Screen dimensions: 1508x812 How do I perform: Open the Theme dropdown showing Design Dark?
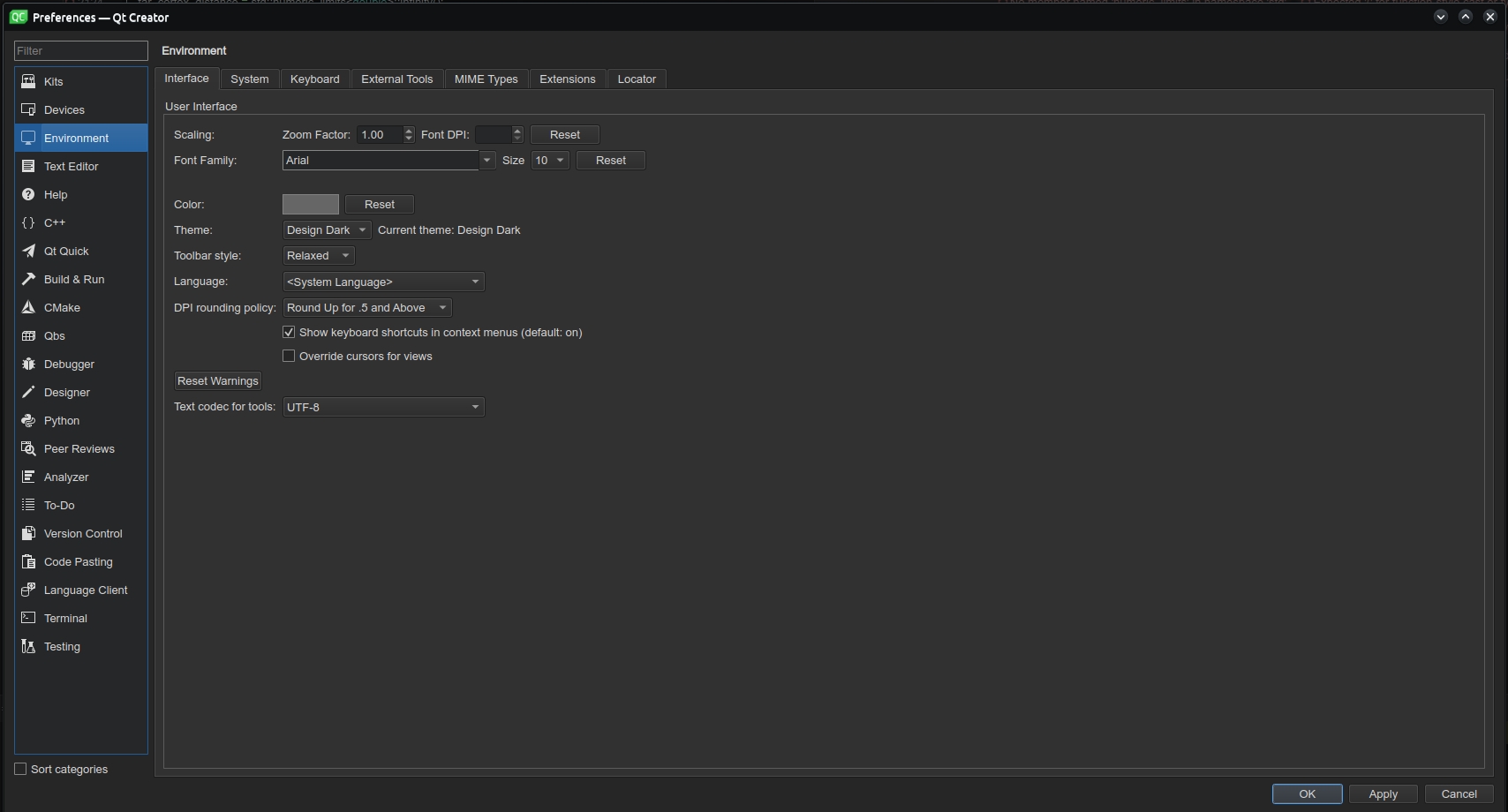tap(327, 229)
